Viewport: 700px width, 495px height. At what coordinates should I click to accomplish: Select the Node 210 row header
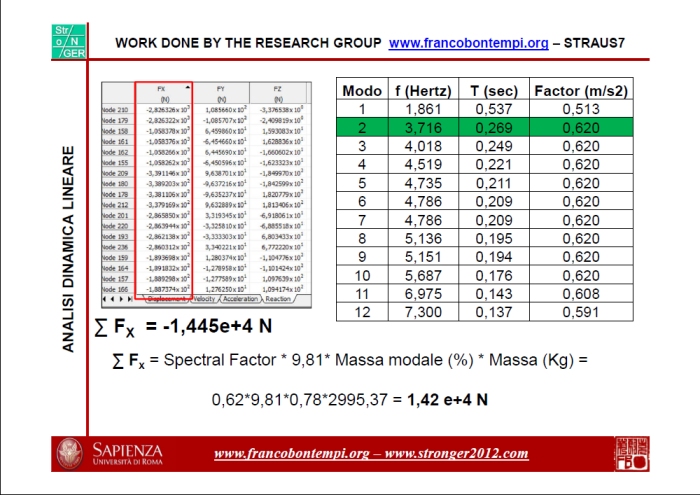(116, 109)
